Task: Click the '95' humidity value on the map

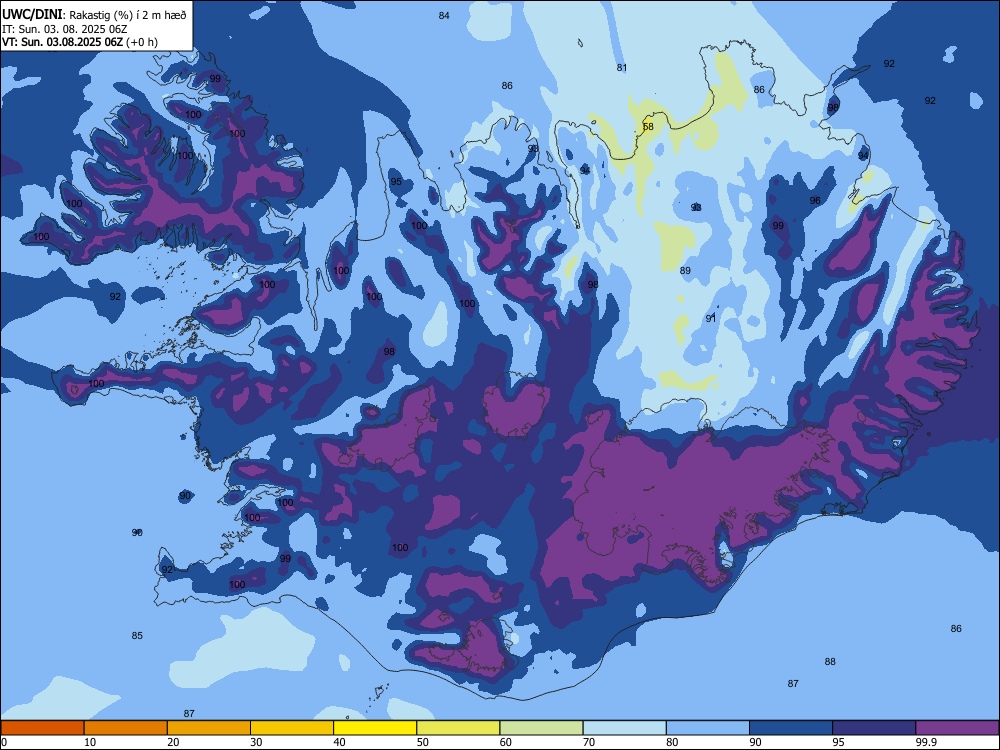Action: pyautogui.click(x=396, y=182)
